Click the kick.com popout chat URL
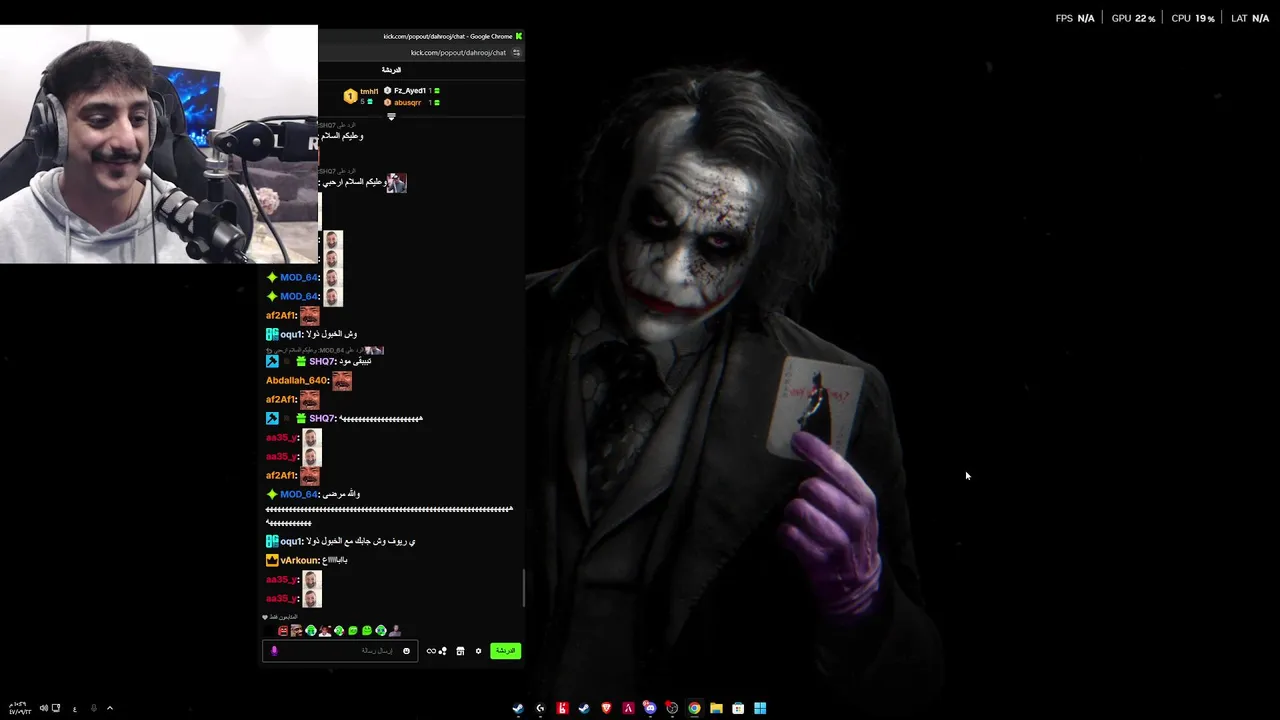This screenshot has width=1280, height=720. click(x=458, y=52)
